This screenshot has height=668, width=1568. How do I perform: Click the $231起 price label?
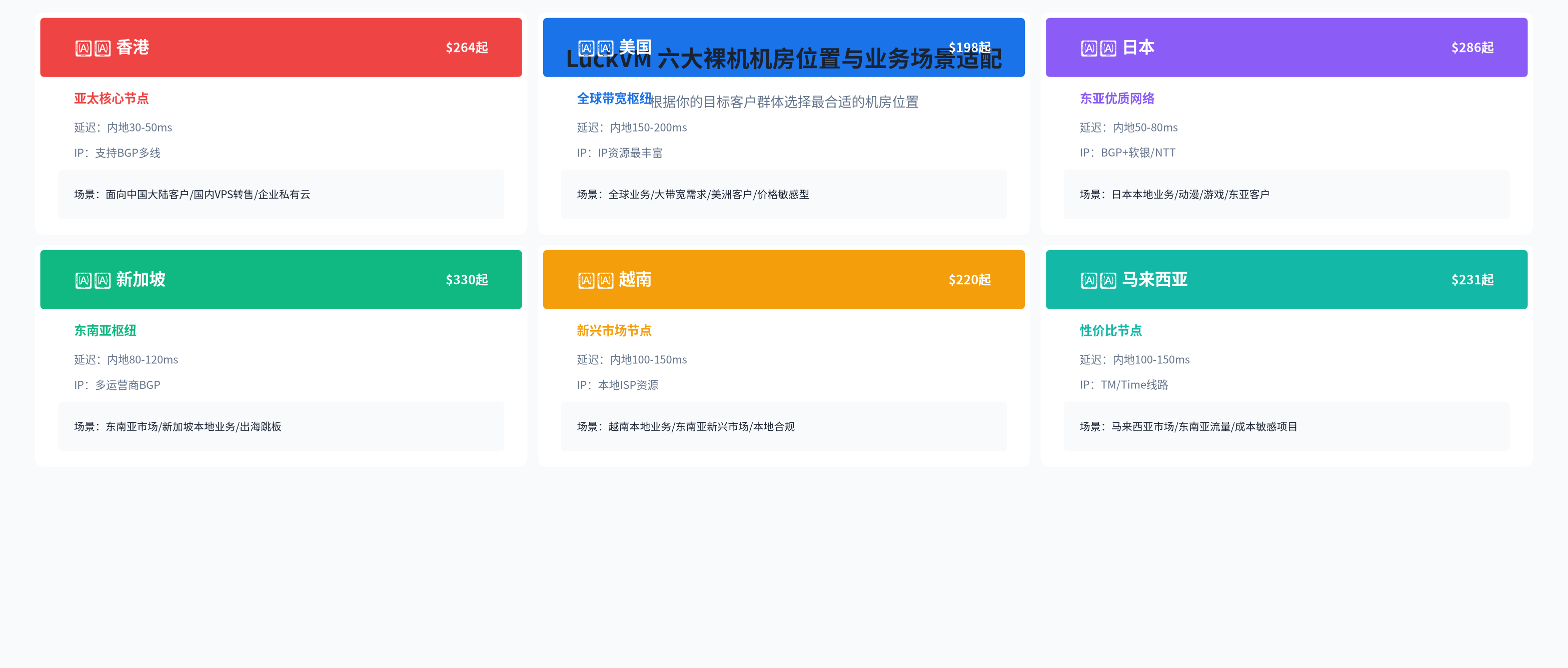pyautogui.click(x=1472, y=280)
